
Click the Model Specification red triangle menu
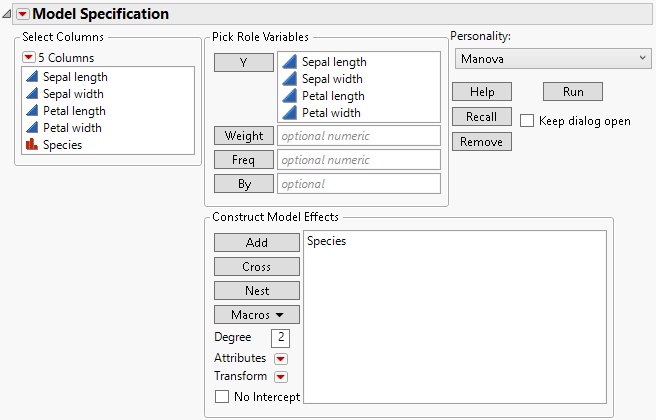coord(23,14)
